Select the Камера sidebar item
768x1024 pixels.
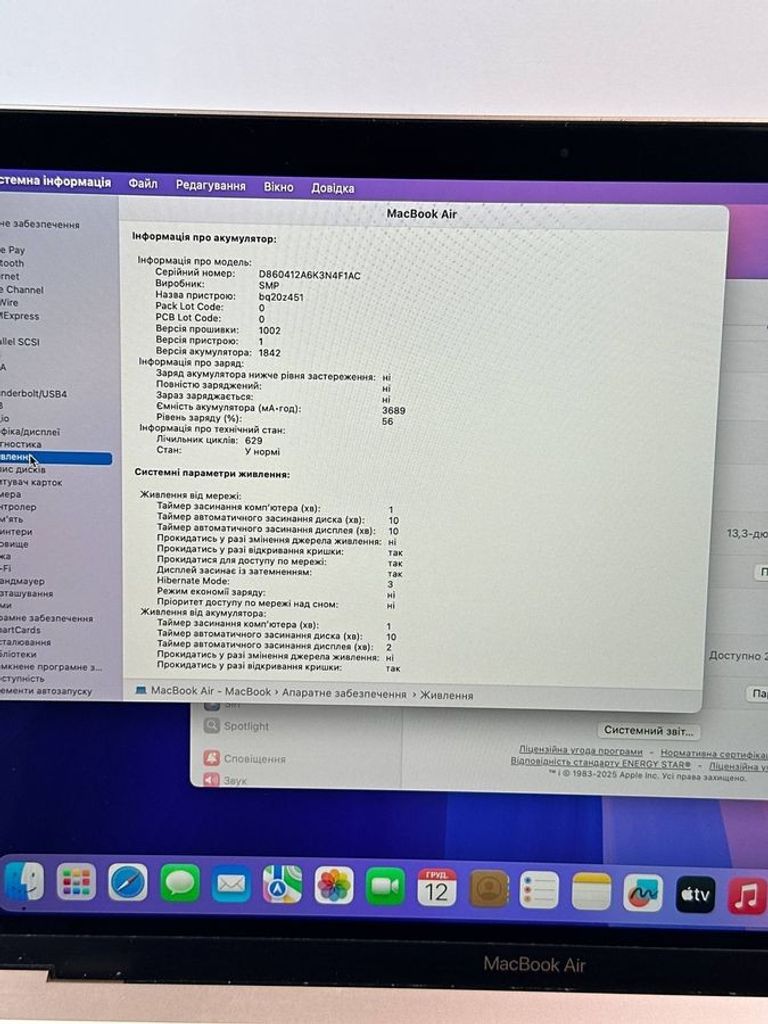pyautogui.click(x=11, y=494)
